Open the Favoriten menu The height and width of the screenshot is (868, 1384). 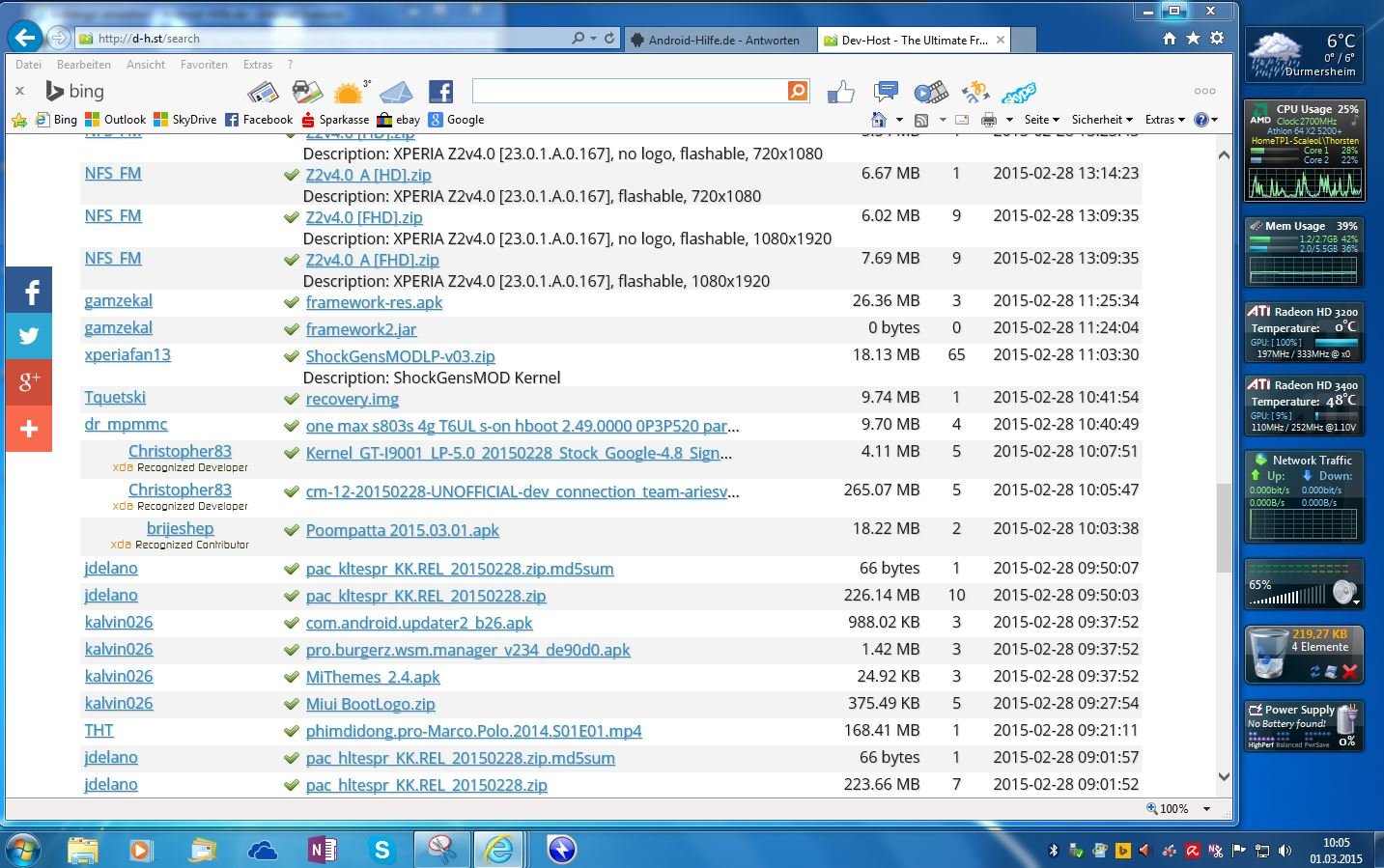(204, 65)
